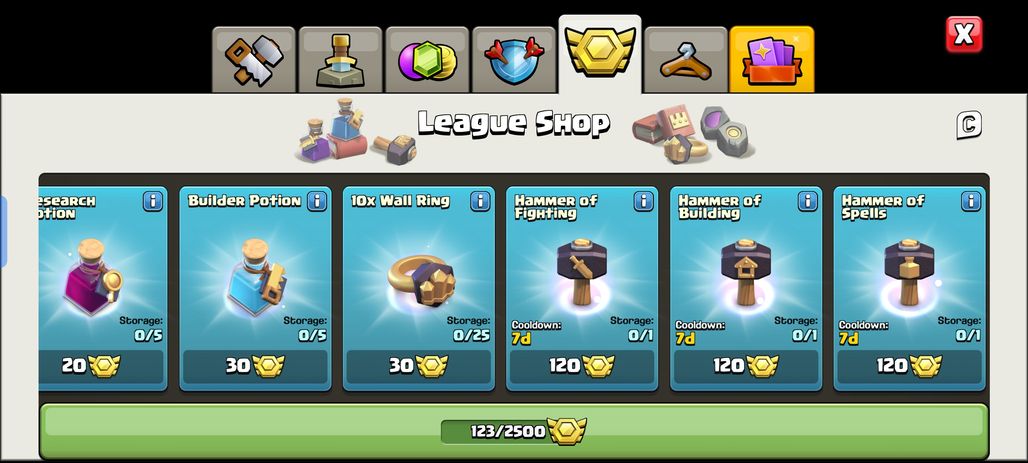
Task: Click the 123/2500 league medals progress bar
Action: 514,431
